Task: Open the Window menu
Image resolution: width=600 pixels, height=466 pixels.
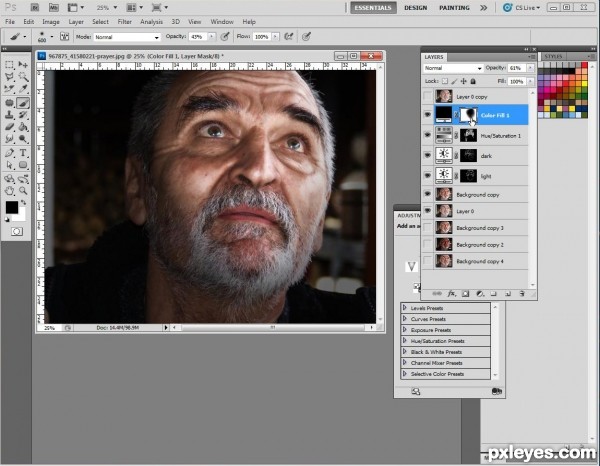Action: pos(222,22)
